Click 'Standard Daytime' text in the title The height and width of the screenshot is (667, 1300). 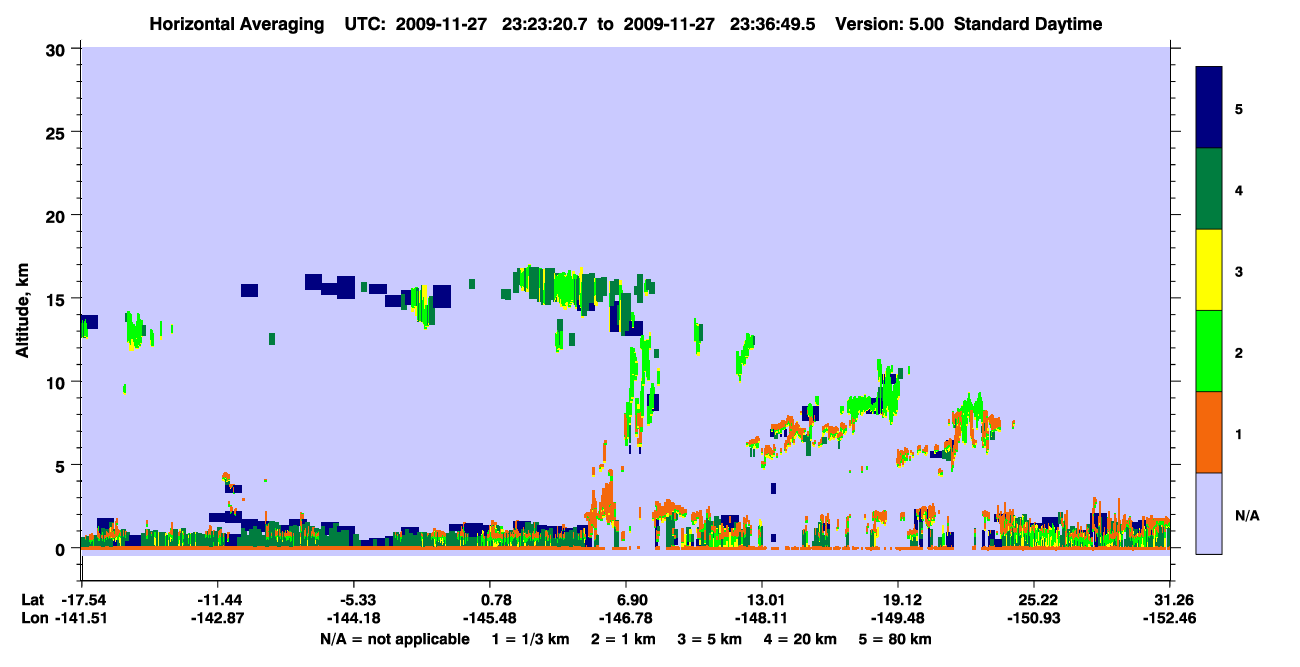click(x=1028, y=24)
